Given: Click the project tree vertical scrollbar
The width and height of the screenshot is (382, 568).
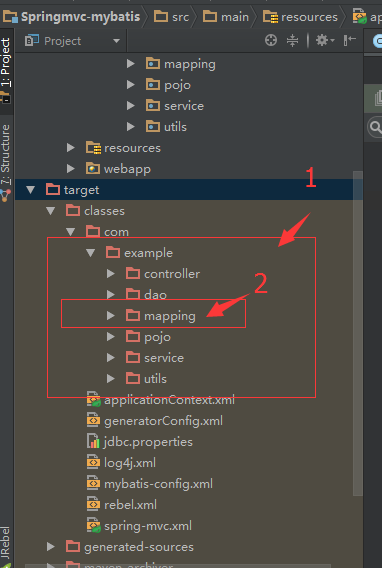Looking at the screenshot, I should coord(358,333).
